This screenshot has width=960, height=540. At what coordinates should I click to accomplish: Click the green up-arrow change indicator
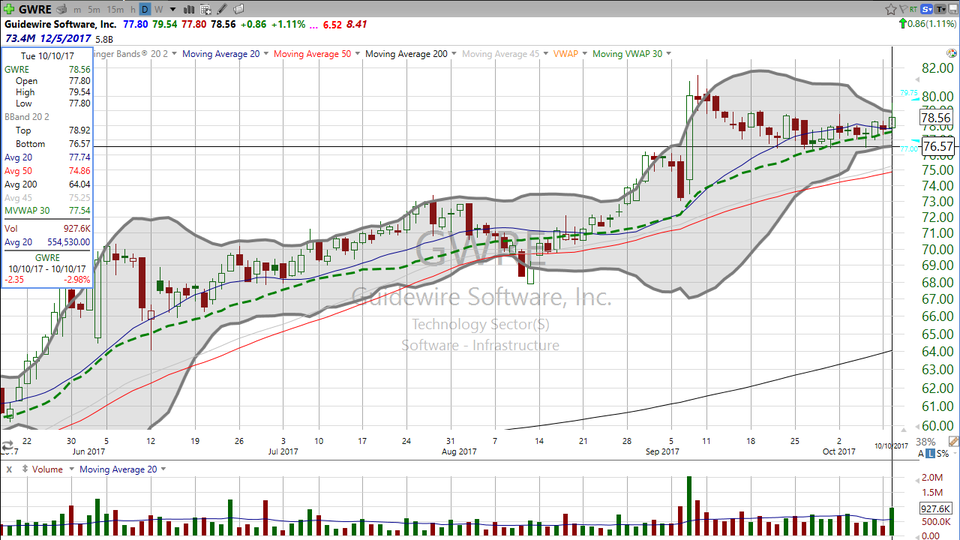(902, 24)
